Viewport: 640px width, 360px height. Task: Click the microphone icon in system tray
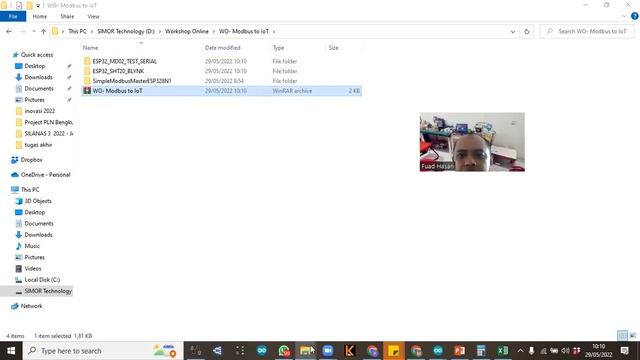[x=531, y=351]
